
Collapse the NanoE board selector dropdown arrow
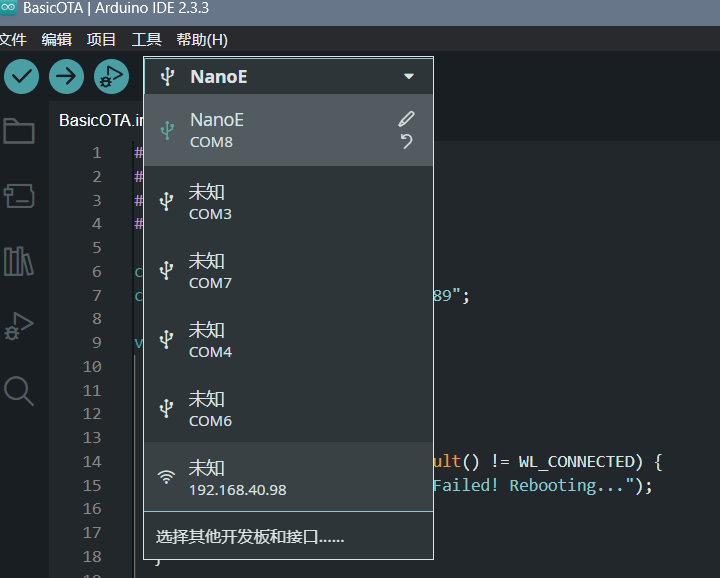pos(409,76)
